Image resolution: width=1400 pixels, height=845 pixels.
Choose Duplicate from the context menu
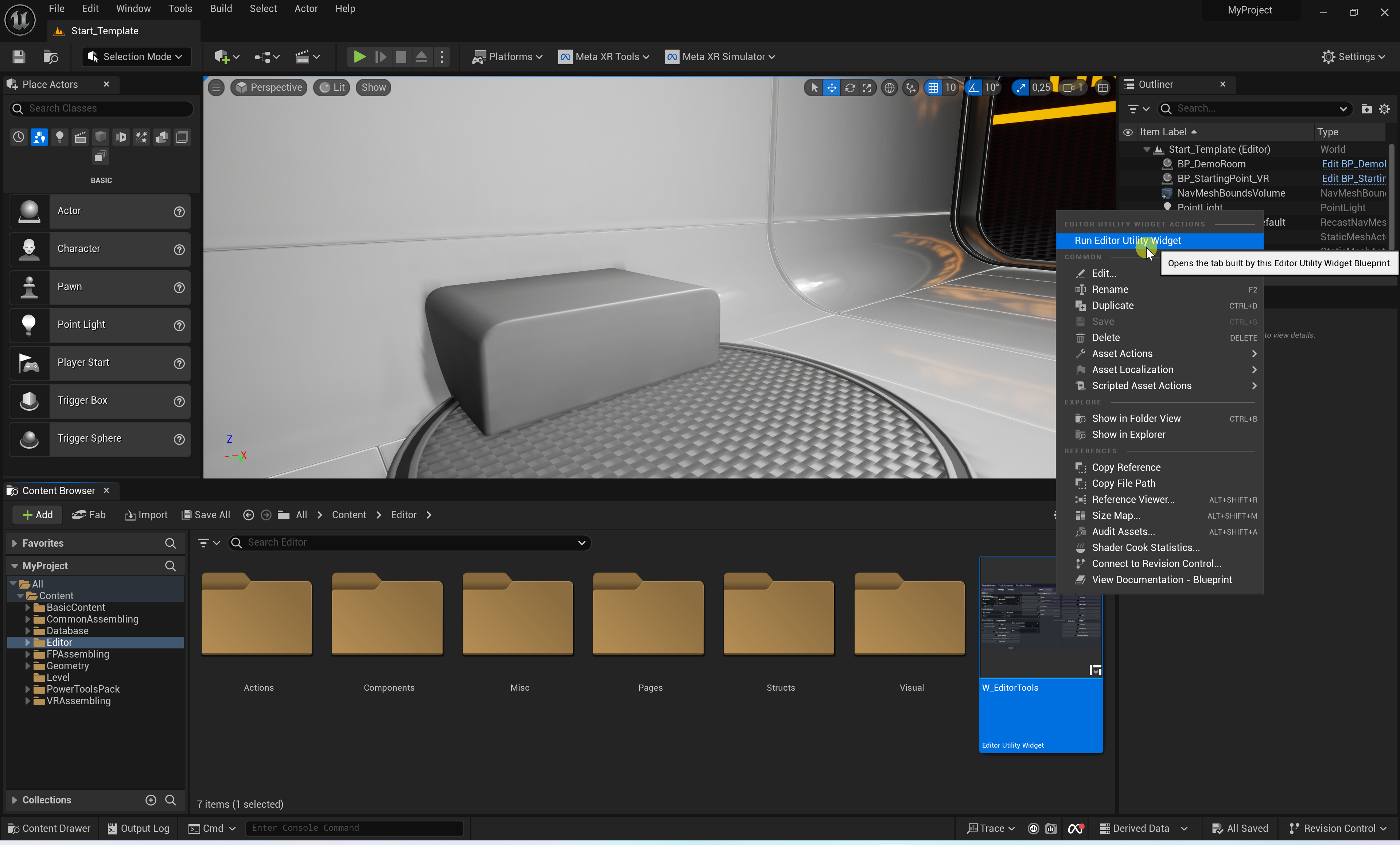(x=1112, y=306)
